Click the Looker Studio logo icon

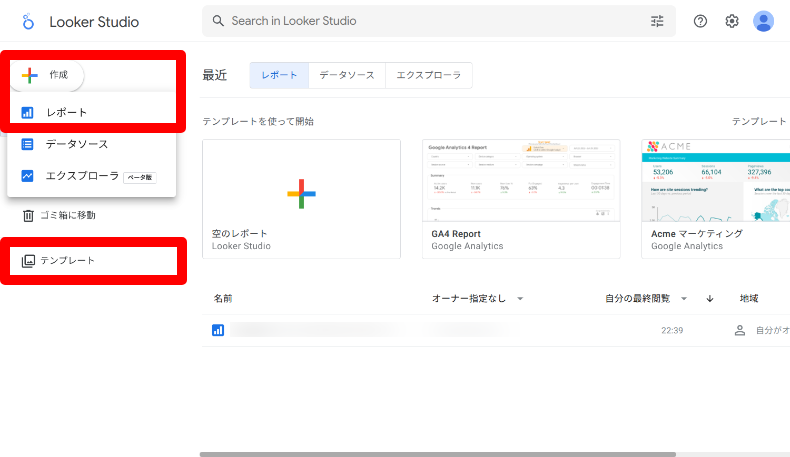click(28, 21)
